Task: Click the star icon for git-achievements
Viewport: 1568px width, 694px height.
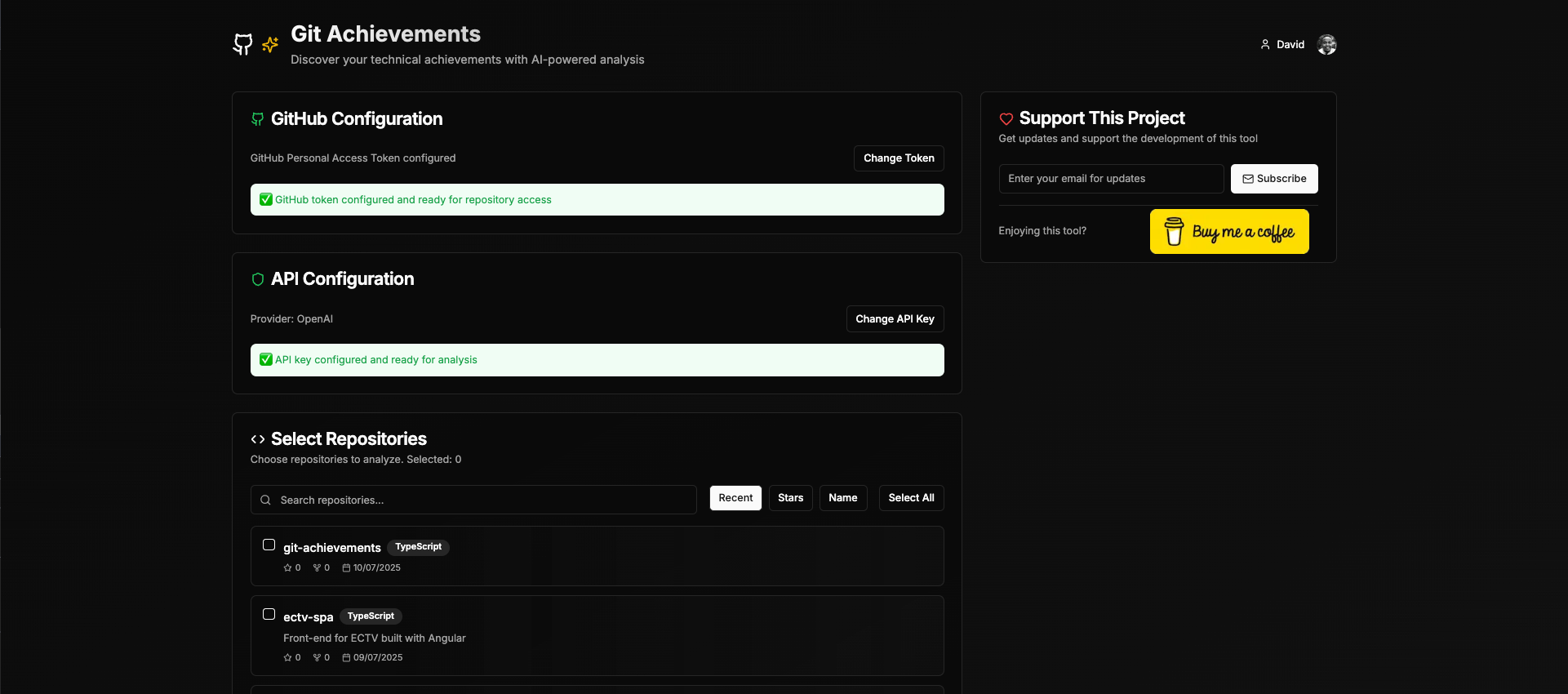Action: tap(287, 567)
